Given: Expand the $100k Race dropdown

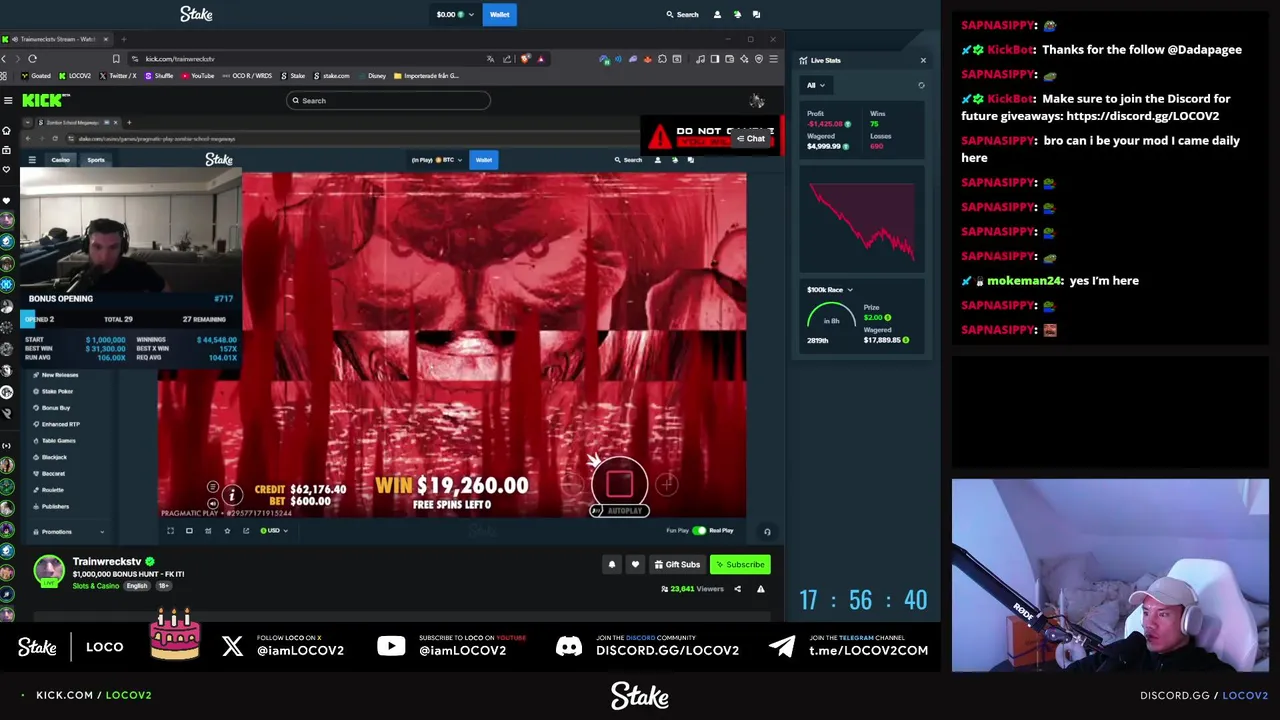Looking at the screenshot, I should [830, 290].
